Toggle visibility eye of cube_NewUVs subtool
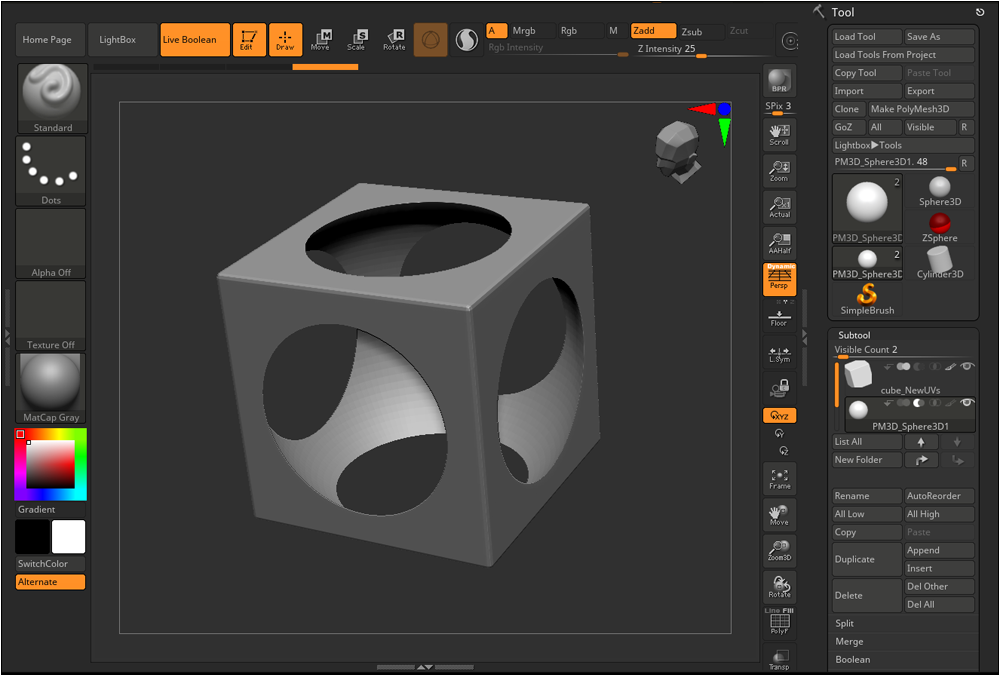Viewport: 1000px width, 676px height. point(967,366)
